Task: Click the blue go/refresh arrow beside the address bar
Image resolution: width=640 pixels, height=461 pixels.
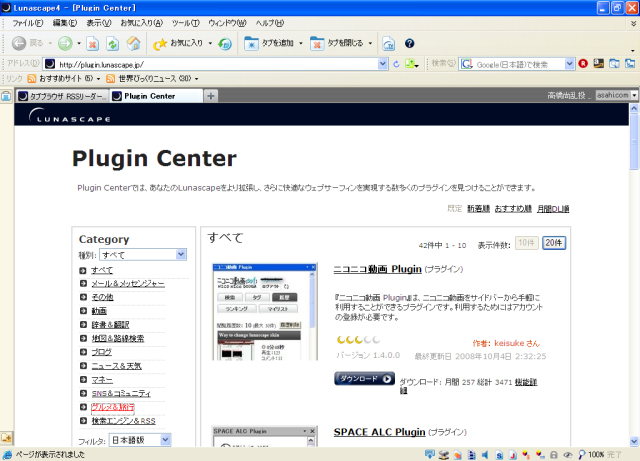Action: 396,64
